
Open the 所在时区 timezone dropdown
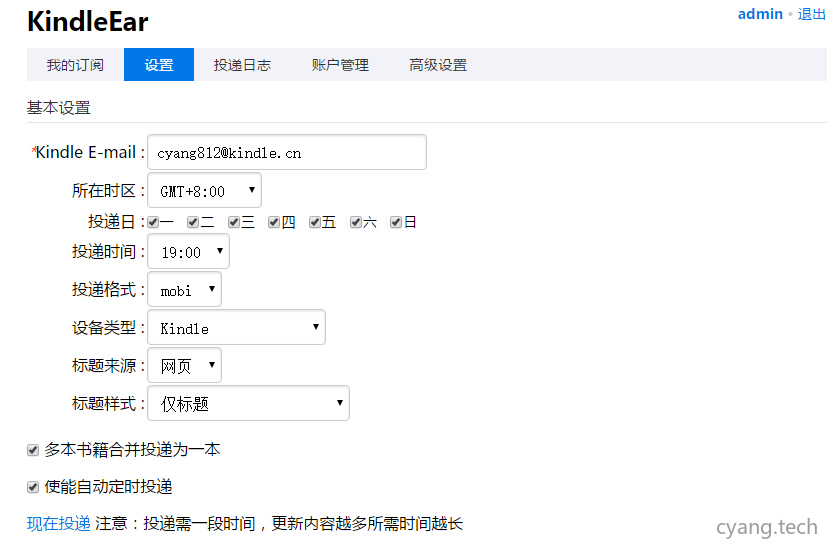[x=204, y=190]
